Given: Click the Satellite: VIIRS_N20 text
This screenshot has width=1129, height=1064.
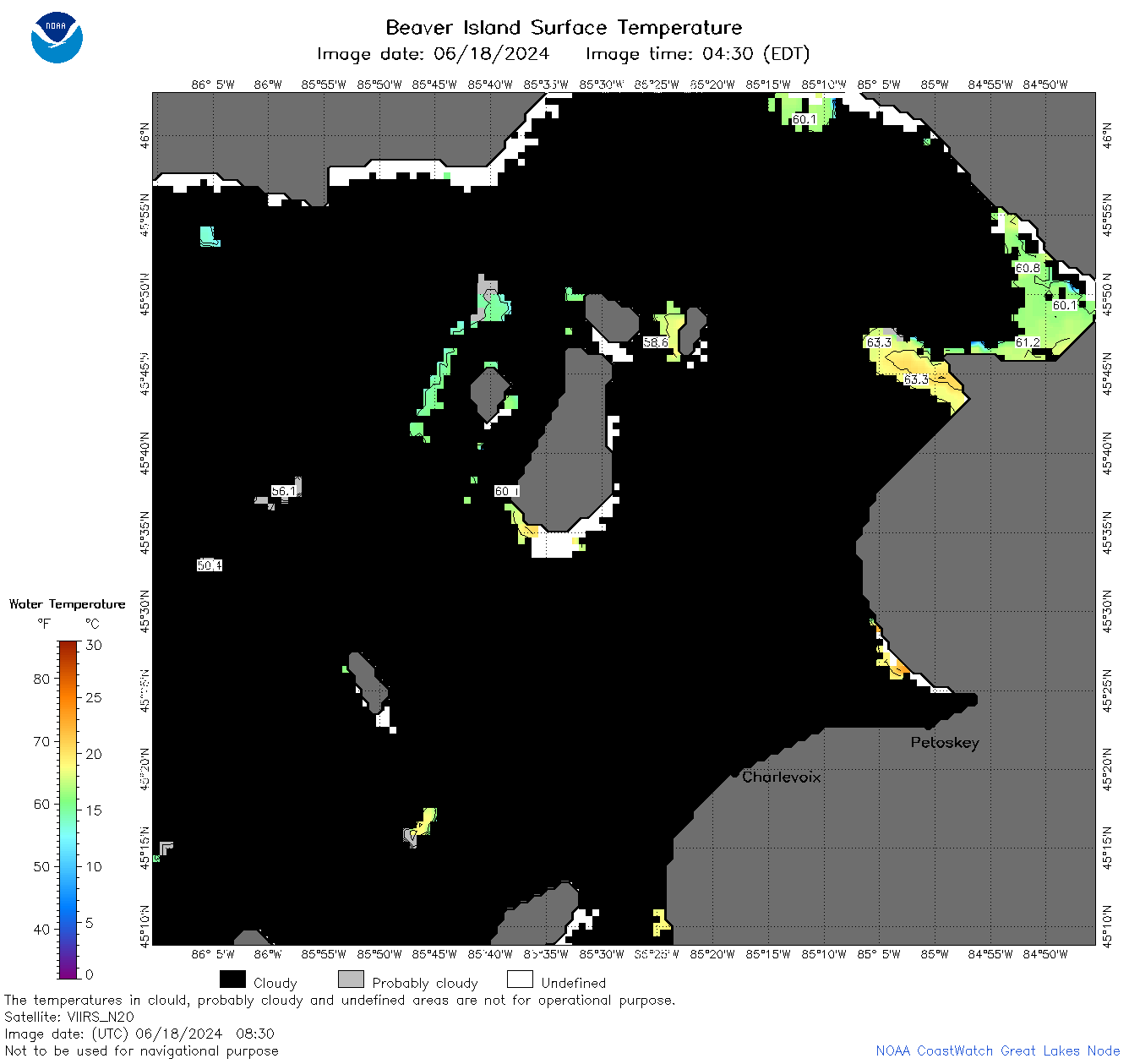Looking at the screenshot, I should [x=69, y=1018].
